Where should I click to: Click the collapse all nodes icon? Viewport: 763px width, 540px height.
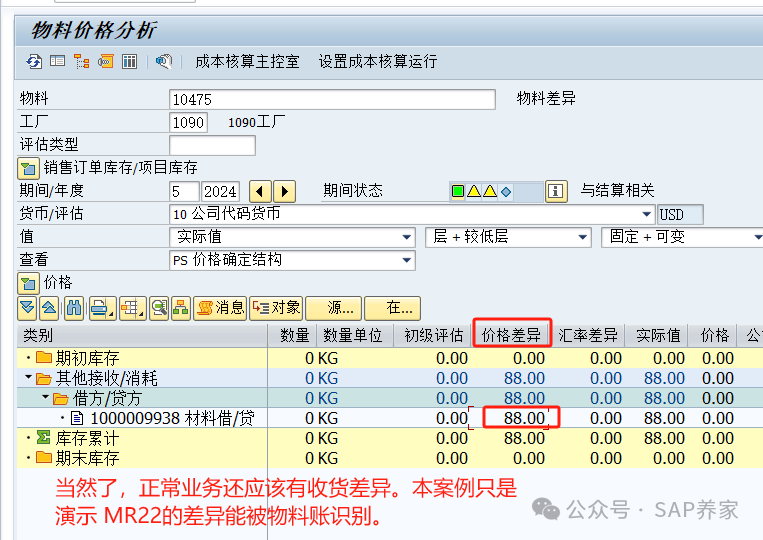[49, 308]
